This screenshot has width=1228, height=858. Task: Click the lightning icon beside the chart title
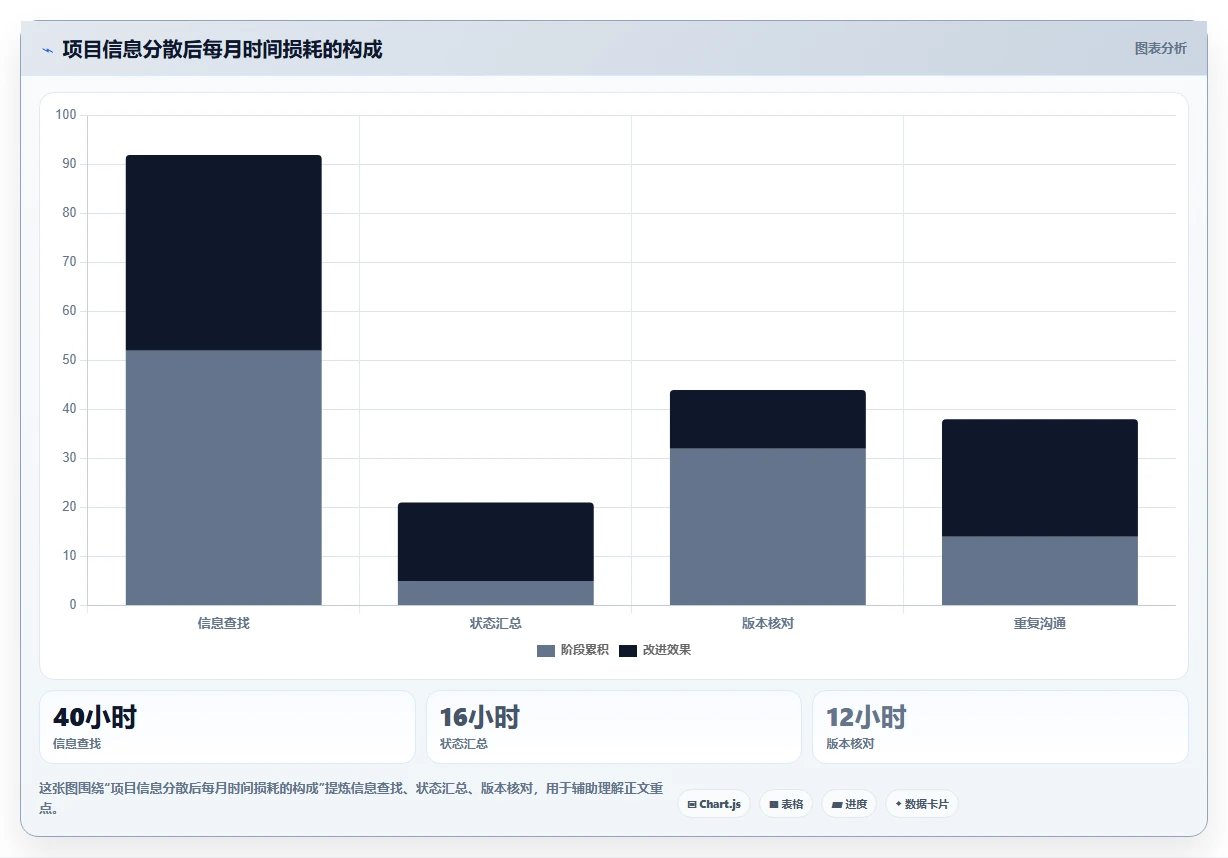pos(47,49)
